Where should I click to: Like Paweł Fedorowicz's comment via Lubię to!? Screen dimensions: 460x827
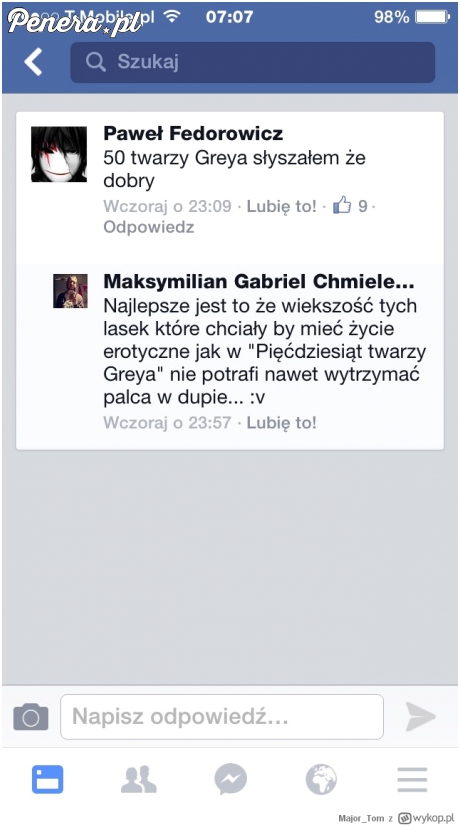click(x=282, y=206)
